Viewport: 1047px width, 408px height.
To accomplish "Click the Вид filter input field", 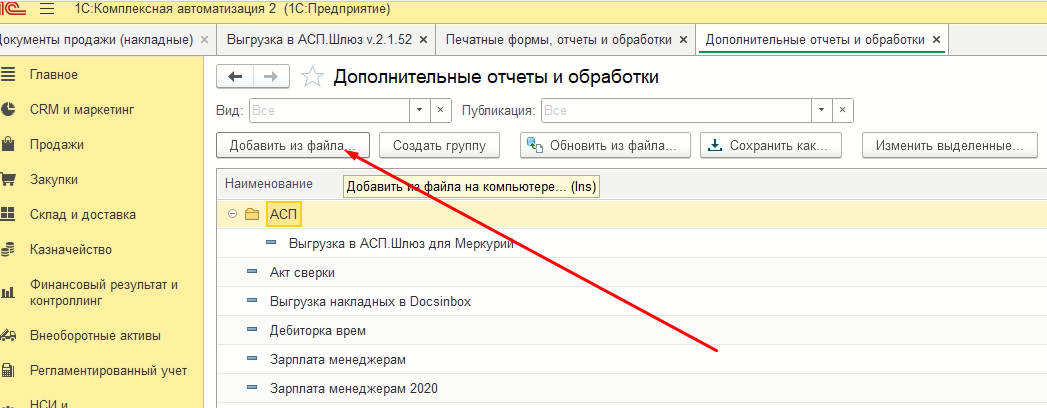I will 329,110.
